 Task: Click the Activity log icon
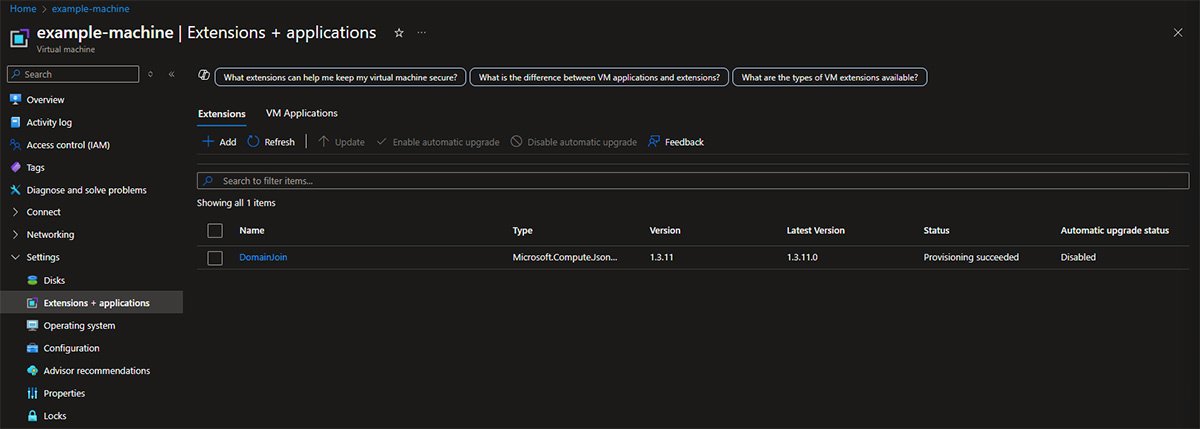point(15,122)
